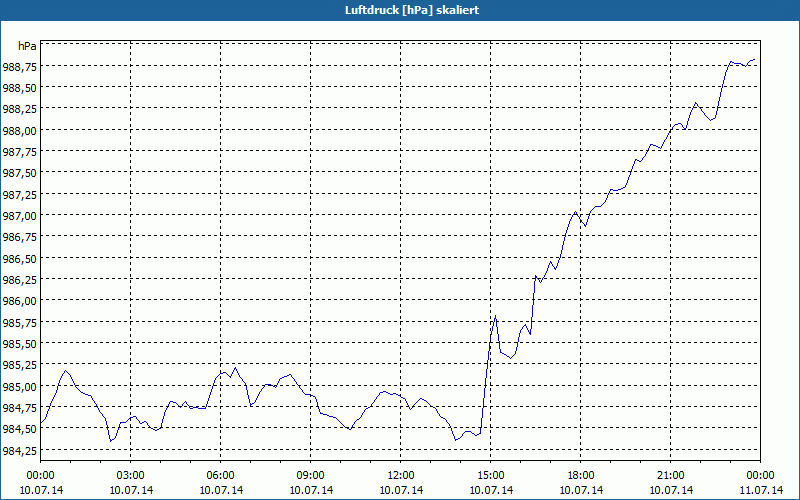Click the 985,25 y-axis label
The image size is (800, 500).
coord(20,365)
